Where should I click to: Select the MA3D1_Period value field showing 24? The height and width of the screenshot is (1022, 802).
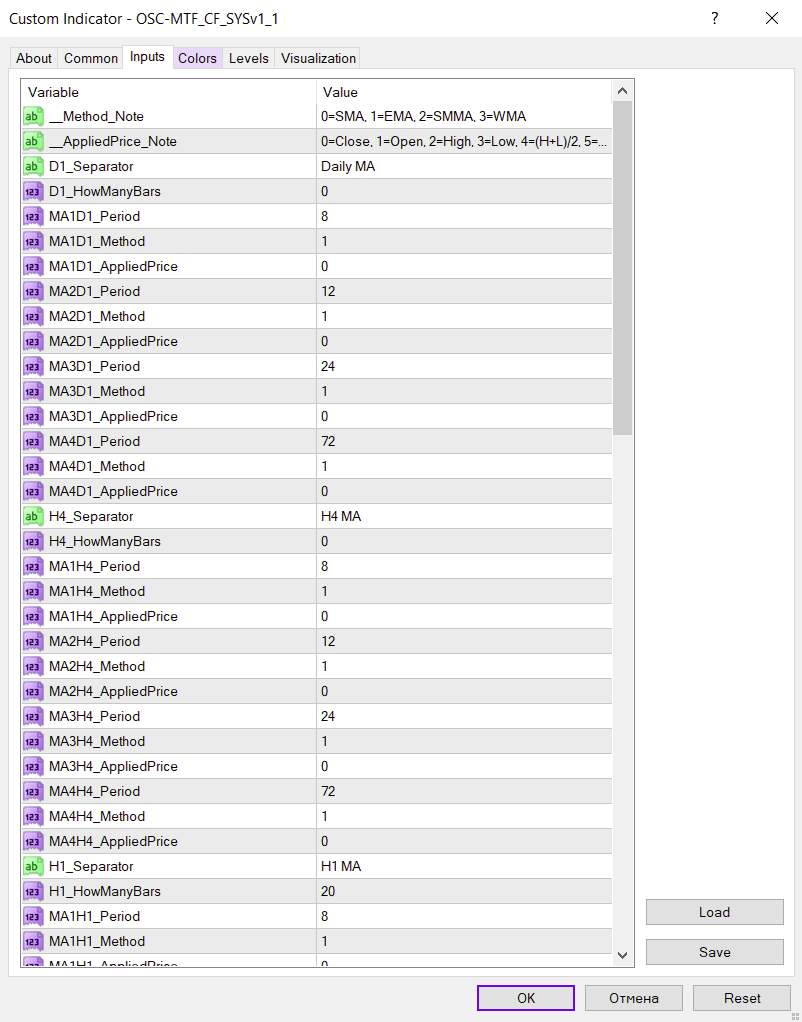tap(463, 366)
